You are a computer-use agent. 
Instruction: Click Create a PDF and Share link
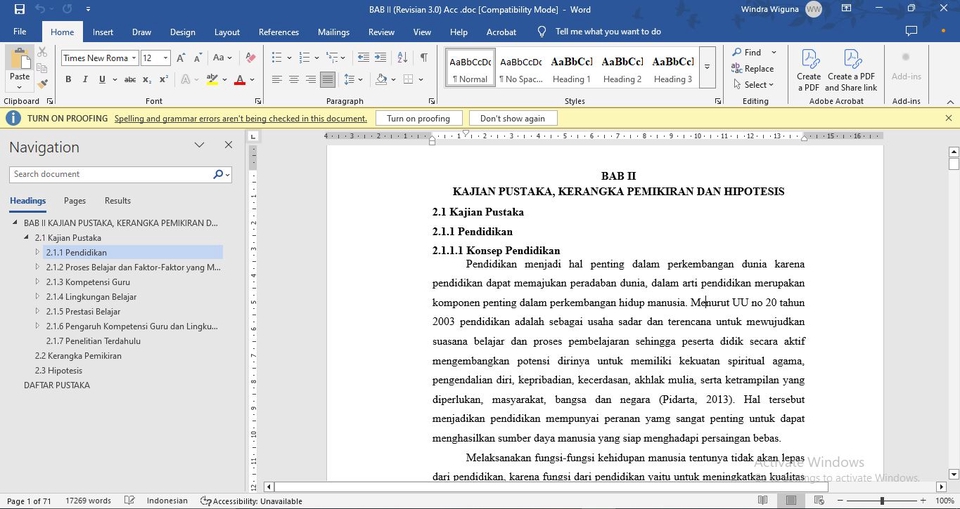point(851,70)
